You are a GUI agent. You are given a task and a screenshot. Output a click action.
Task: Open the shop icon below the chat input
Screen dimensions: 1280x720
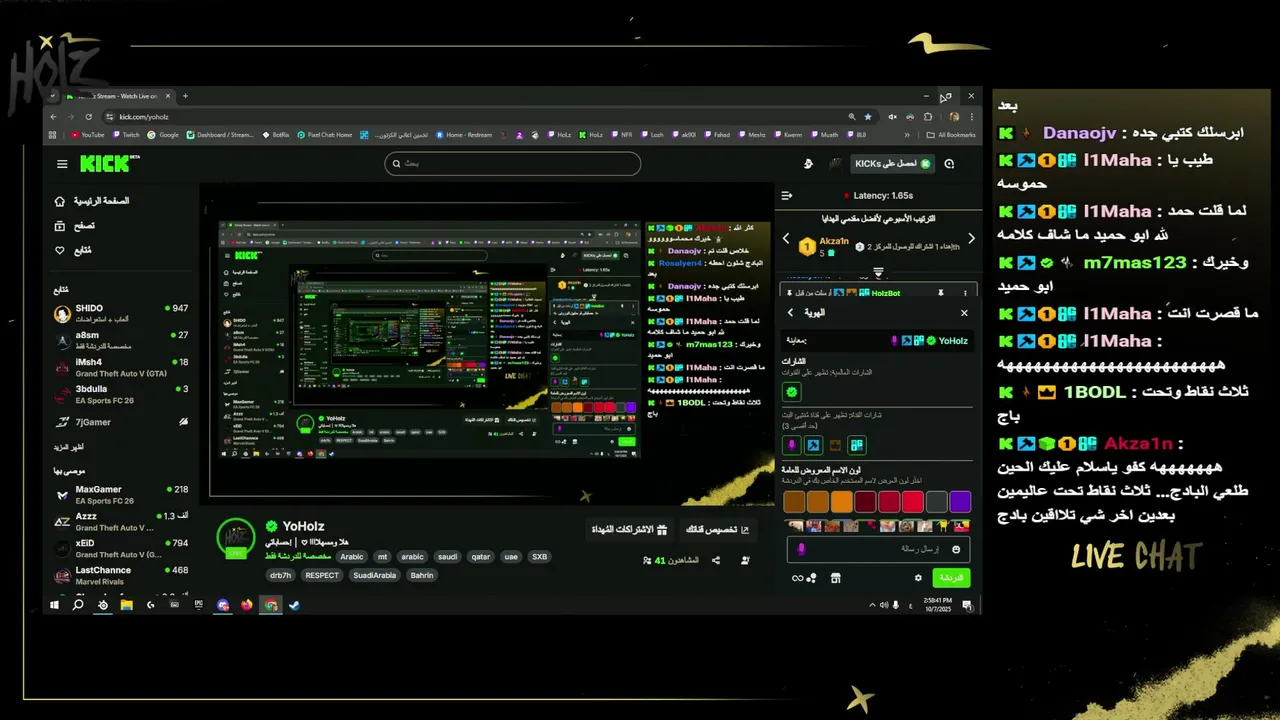coord(836,578)
